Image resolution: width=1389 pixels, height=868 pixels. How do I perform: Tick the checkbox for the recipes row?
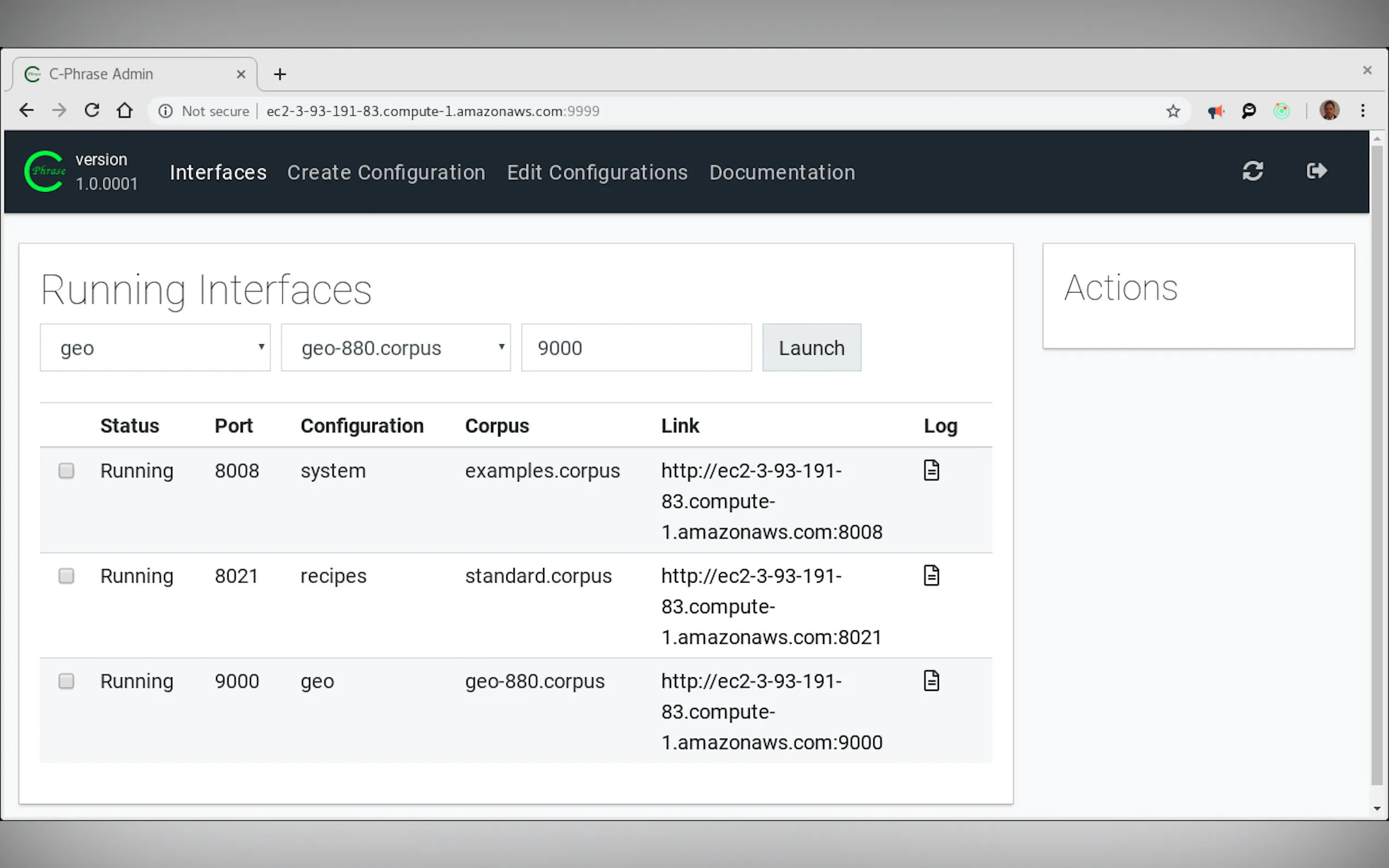(66, 576)
